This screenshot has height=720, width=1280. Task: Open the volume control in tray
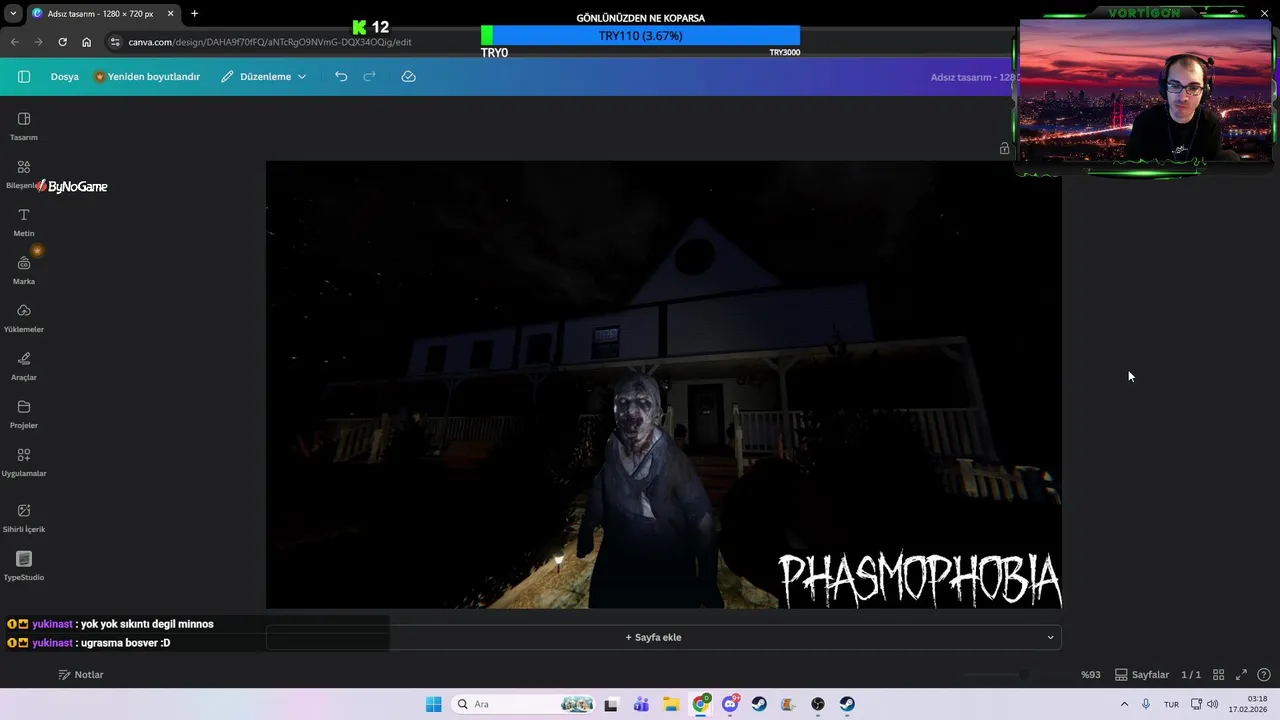point(1212,704)
